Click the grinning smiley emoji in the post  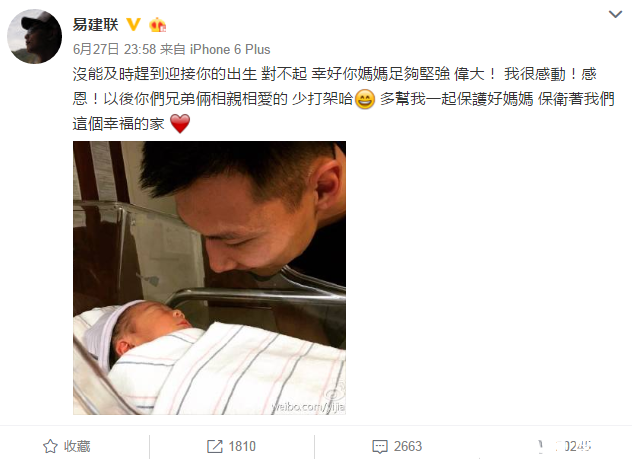pyautogui.click(x=365, y=99)
